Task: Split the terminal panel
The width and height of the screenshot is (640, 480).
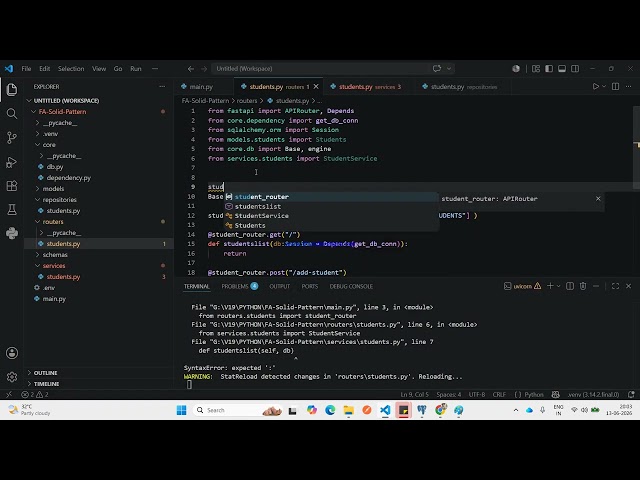Action: click(x=570, y=286)
